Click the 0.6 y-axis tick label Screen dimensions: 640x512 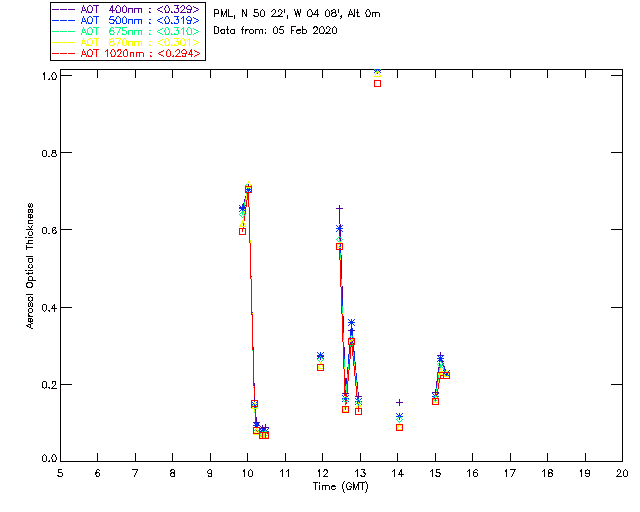[48, 230]
